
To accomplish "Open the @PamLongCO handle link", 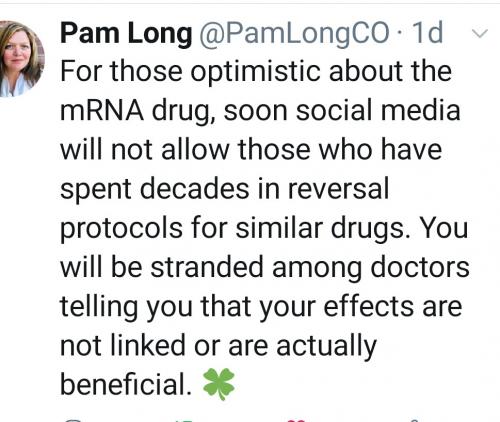I will [294, 33].
